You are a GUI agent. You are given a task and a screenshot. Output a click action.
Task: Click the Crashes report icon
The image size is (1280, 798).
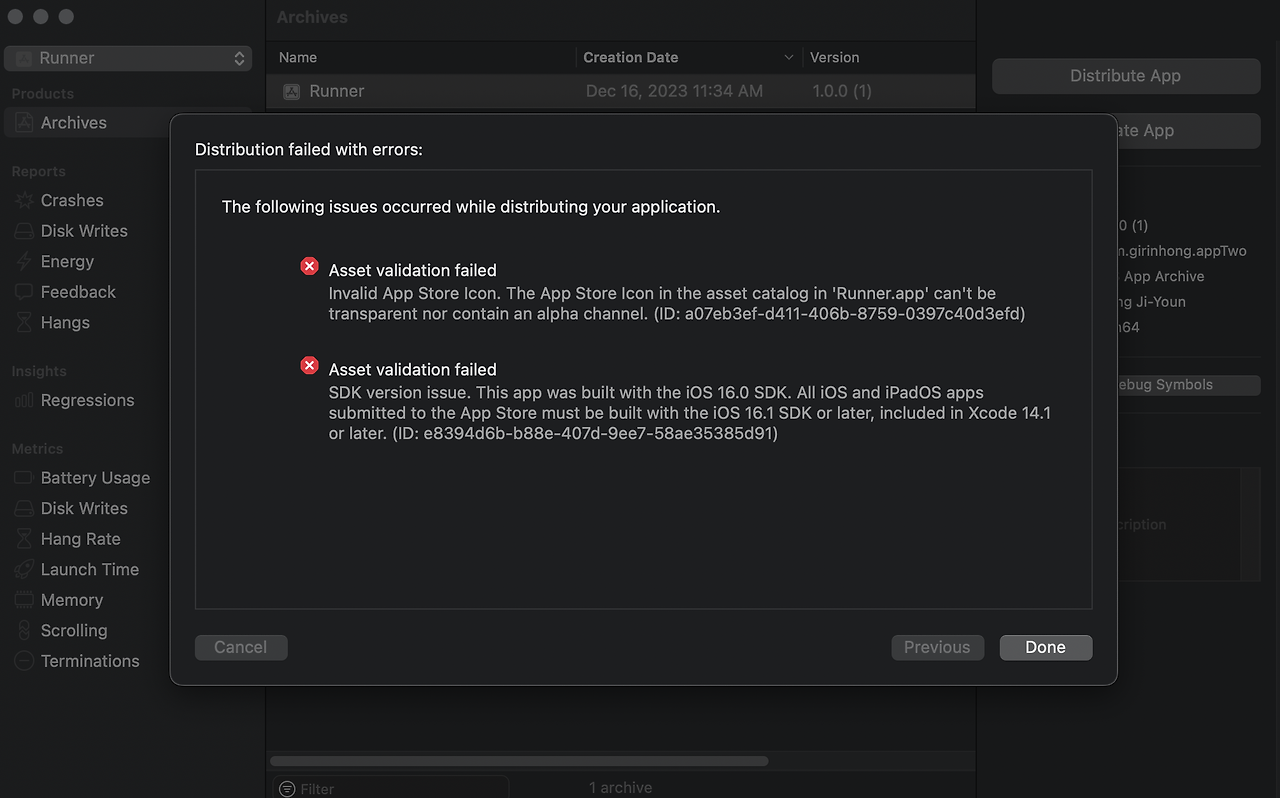[x=23, y=201]
